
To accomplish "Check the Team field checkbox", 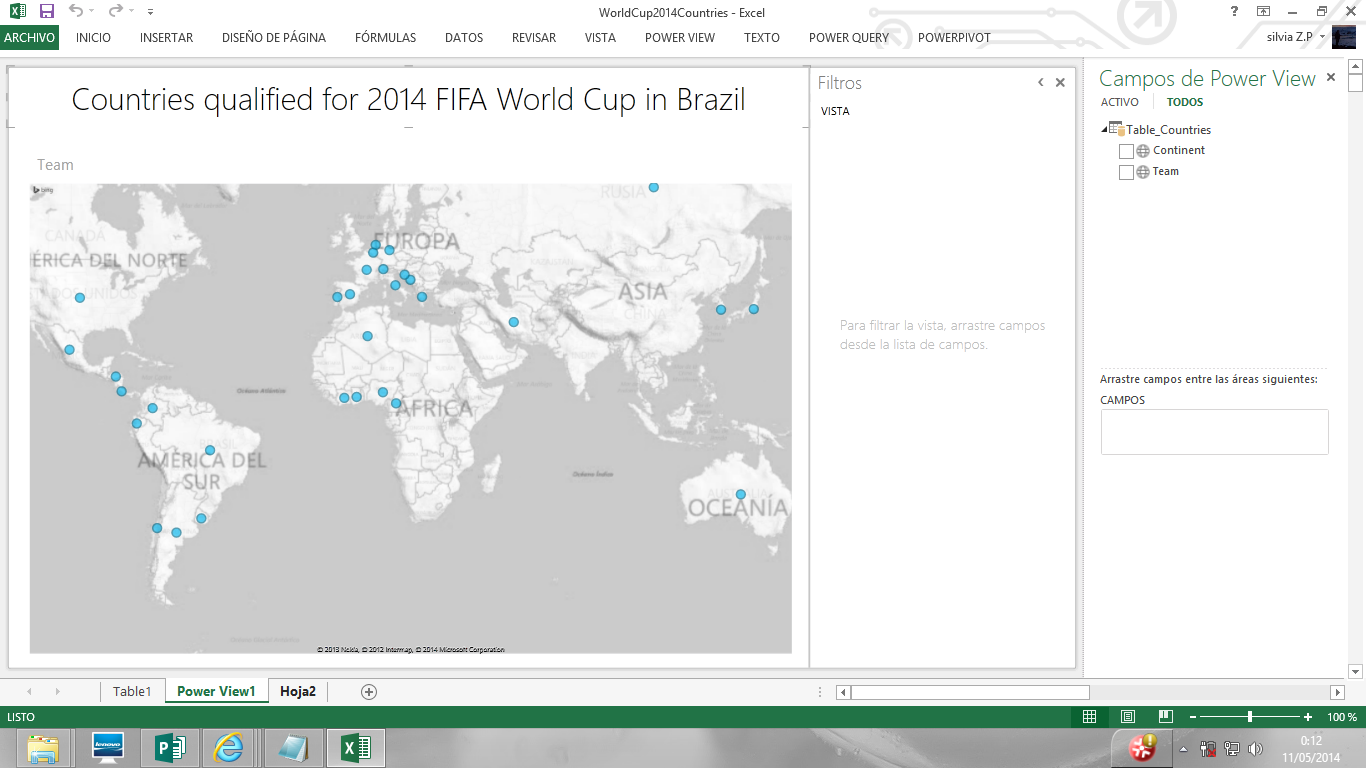I will click(1126, 171).
